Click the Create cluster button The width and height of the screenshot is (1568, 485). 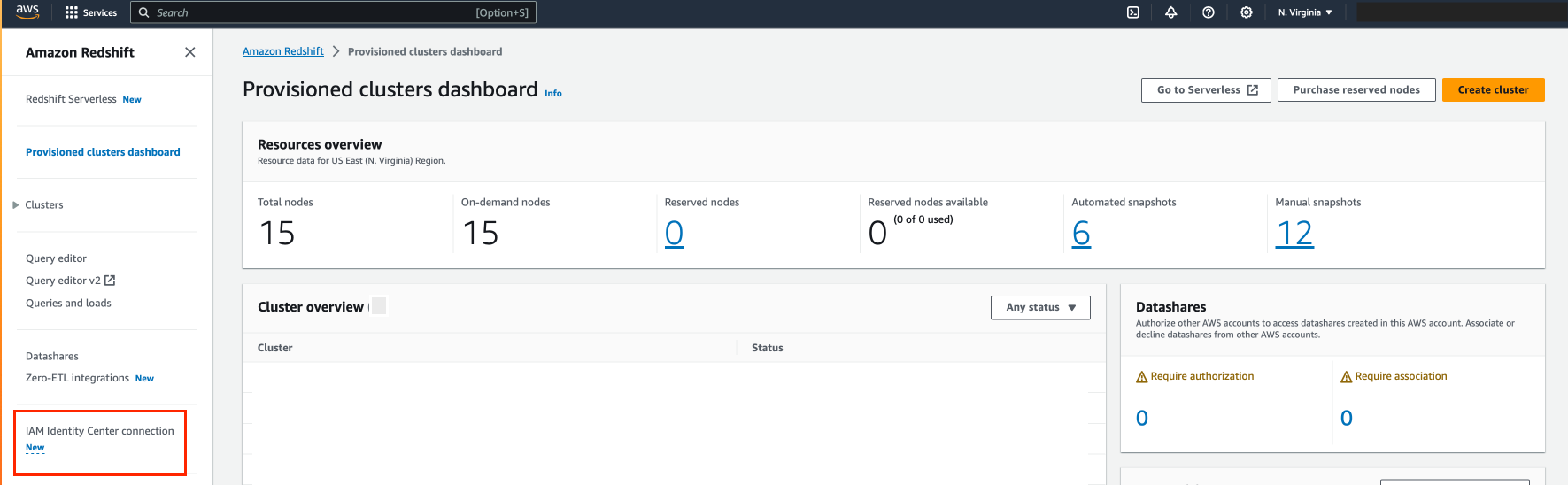tap(1492, 89)
